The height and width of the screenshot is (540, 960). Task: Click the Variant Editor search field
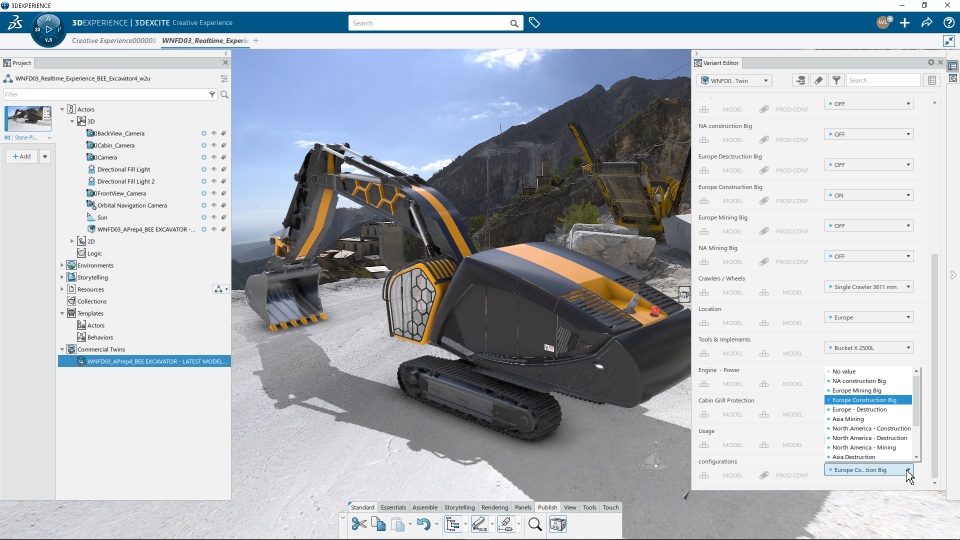883,80
